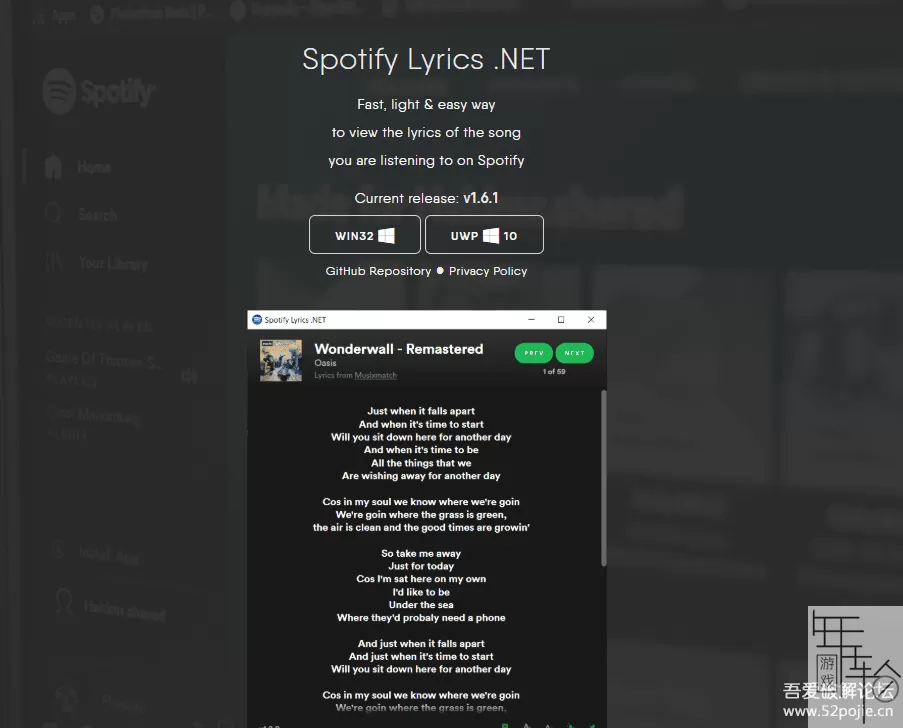Close the Spotify Lyrics .NET window
The height and width of the screenshot is (728, 903).
[591, 320]
